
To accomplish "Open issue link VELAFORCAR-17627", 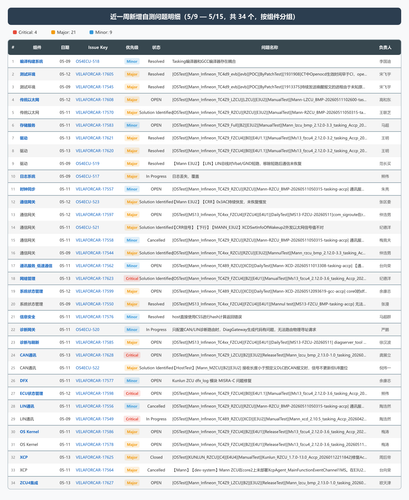I will click(95, 483).
